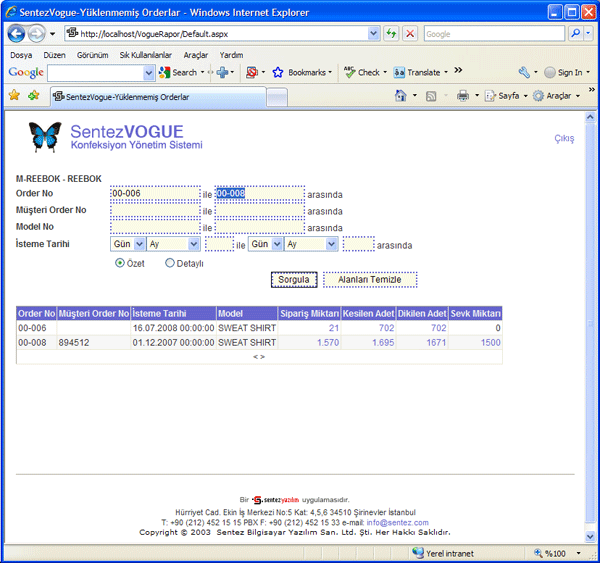Click Sign In on Google toolbar
The height and width of the screenshot is (563, 600).
[563, 72]
